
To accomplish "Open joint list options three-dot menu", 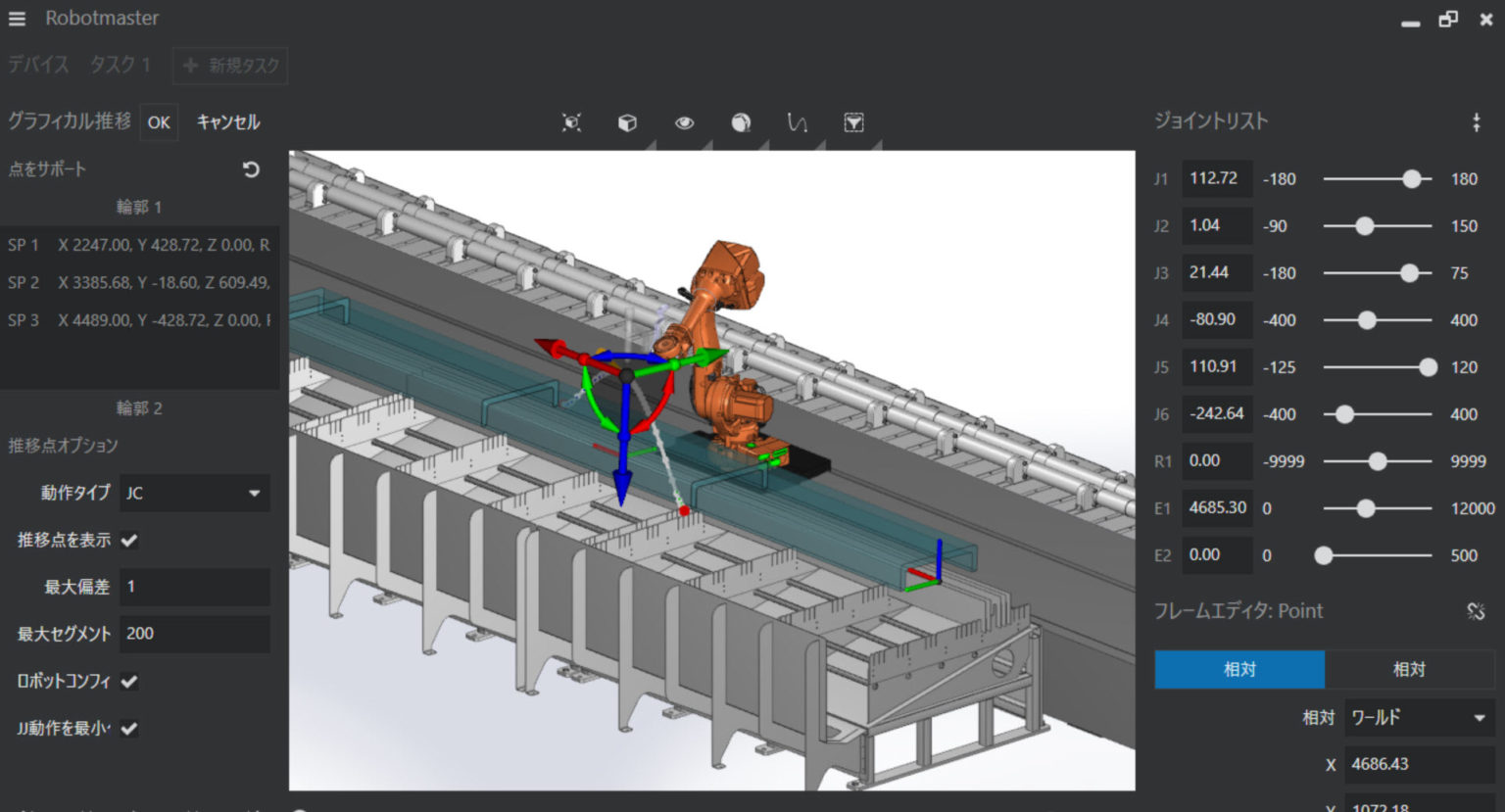I will pyautogui.click(x=1476, y=122).
